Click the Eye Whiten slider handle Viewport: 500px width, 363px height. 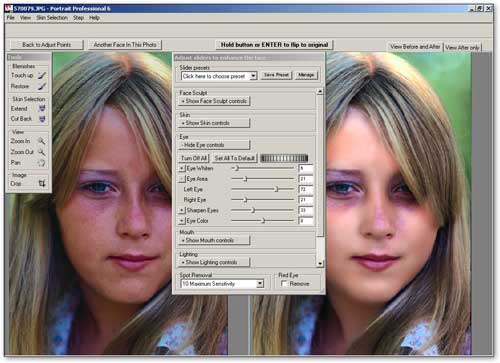(236, 168)
